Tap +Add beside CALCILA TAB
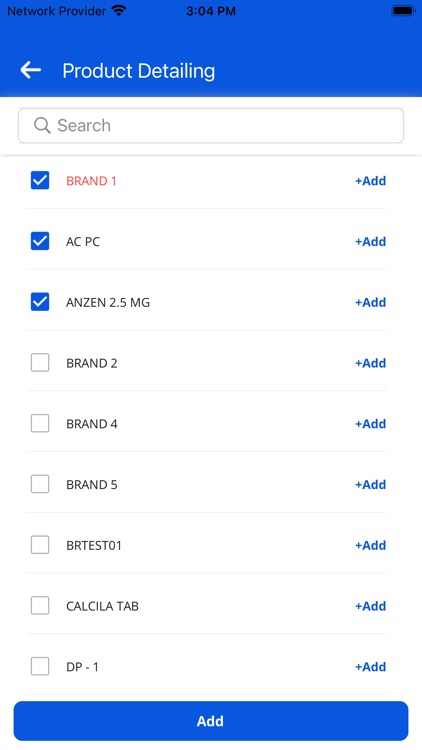The width and height of the screenshot is (422, 750). [370, 606]
